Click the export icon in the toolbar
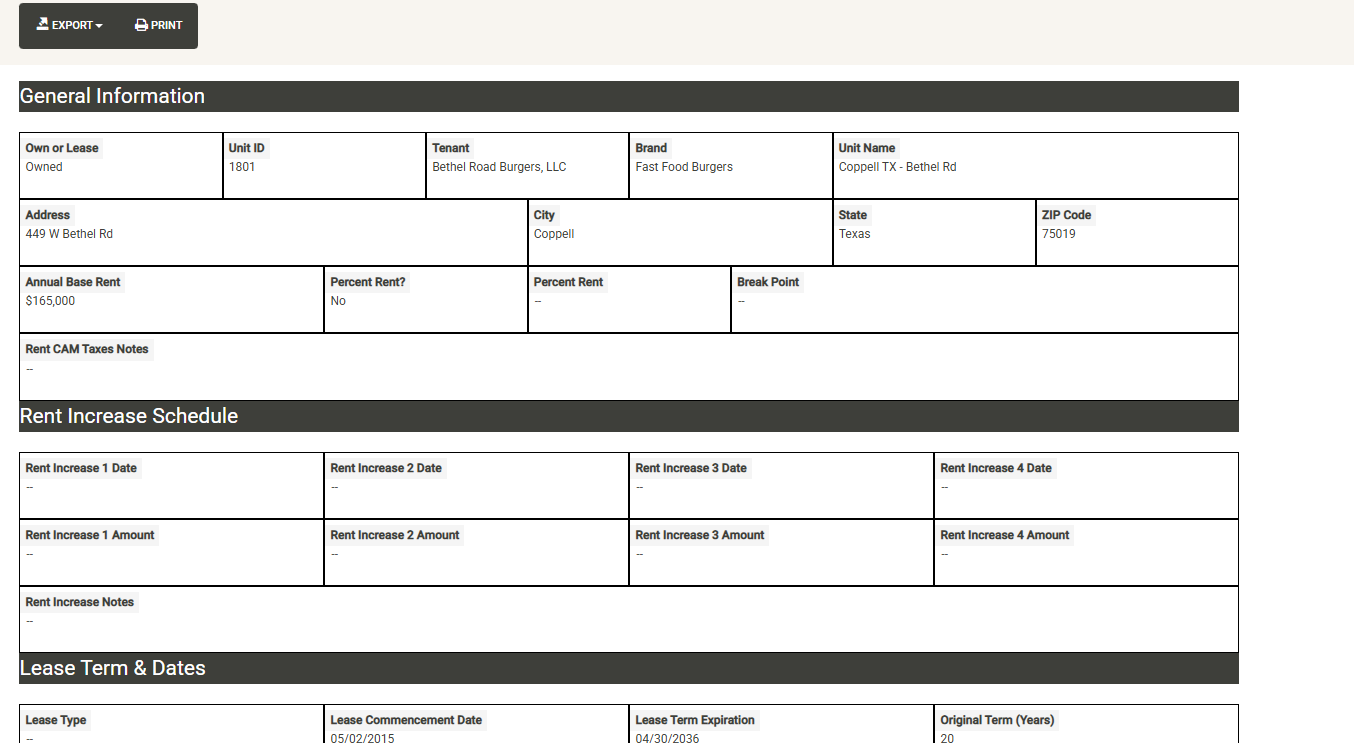This screenshot has width=1354, height=743. click(x=42, y=25)
